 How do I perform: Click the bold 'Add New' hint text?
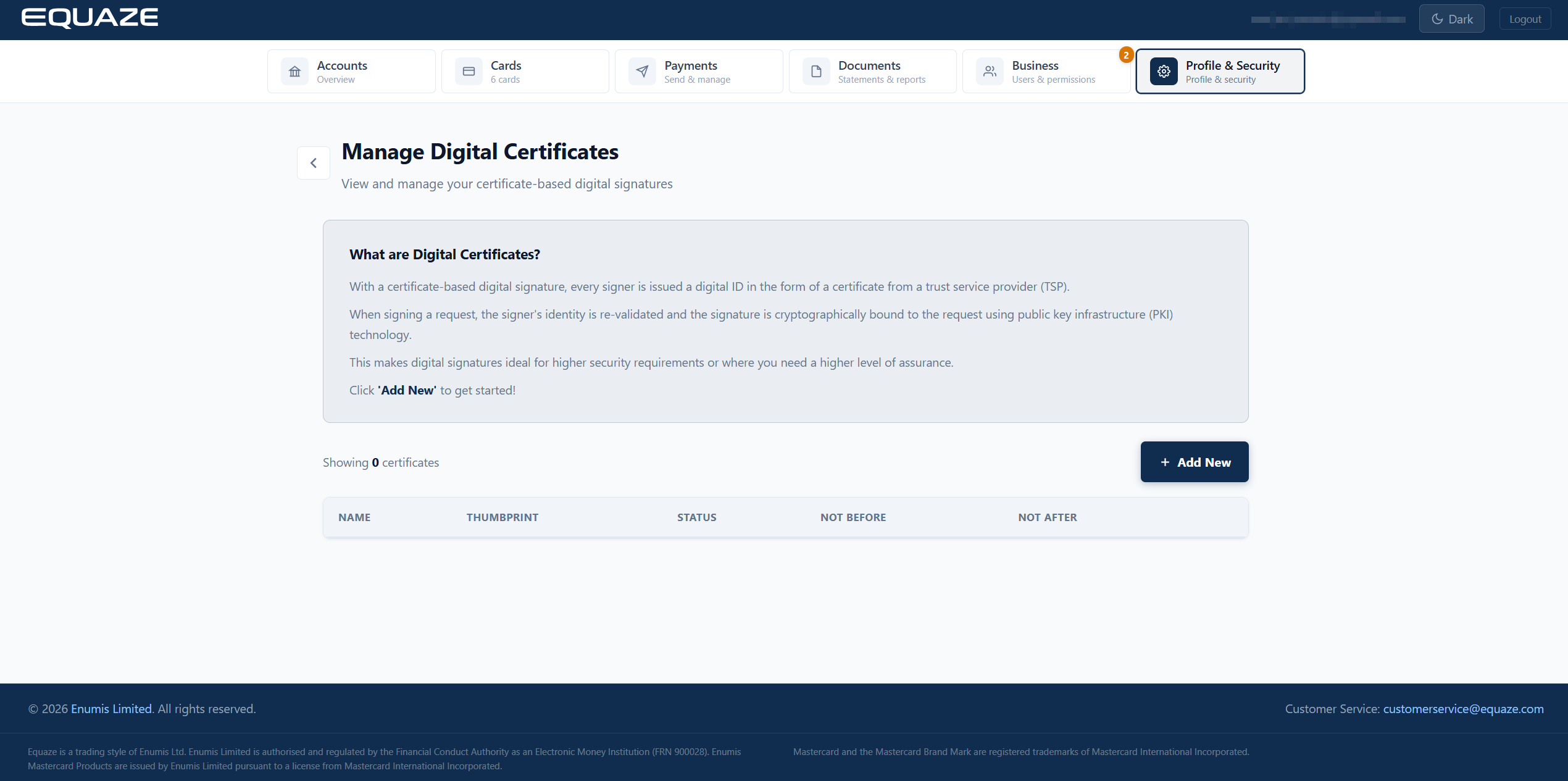407,390
